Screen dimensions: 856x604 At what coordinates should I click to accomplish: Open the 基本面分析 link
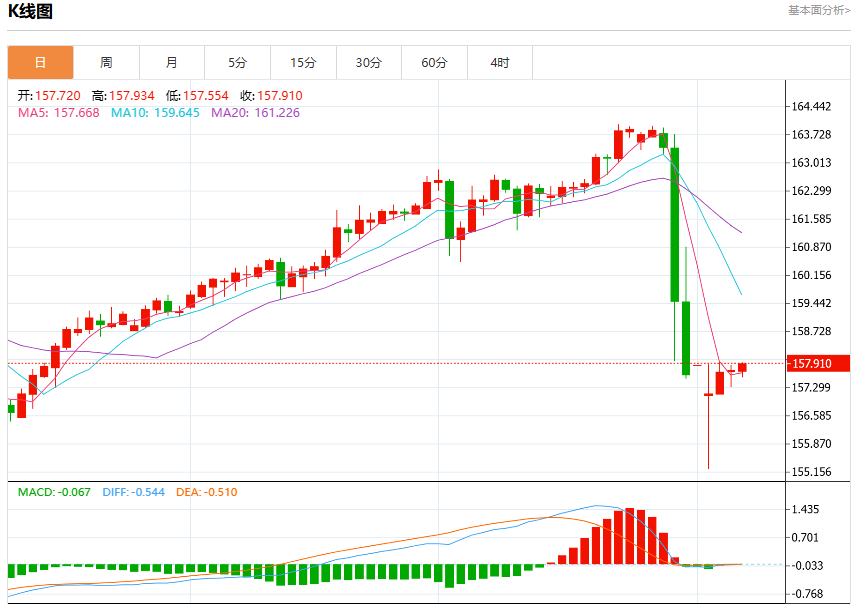pyautogui.click(x=819, y=10)
